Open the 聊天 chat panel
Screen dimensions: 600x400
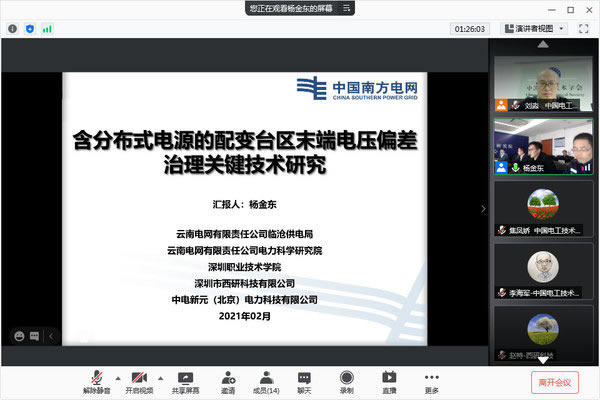coord(304,380)
